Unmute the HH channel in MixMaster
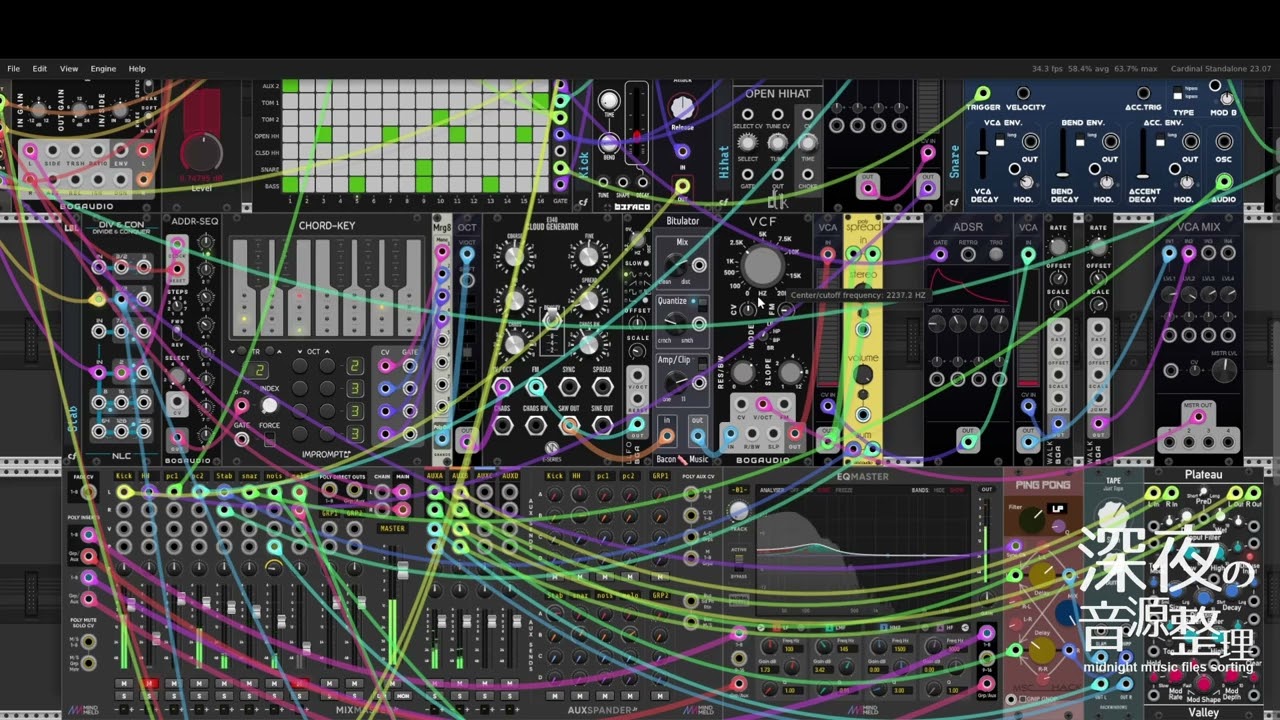This screenshot has width=1280, height=720. 149,683
